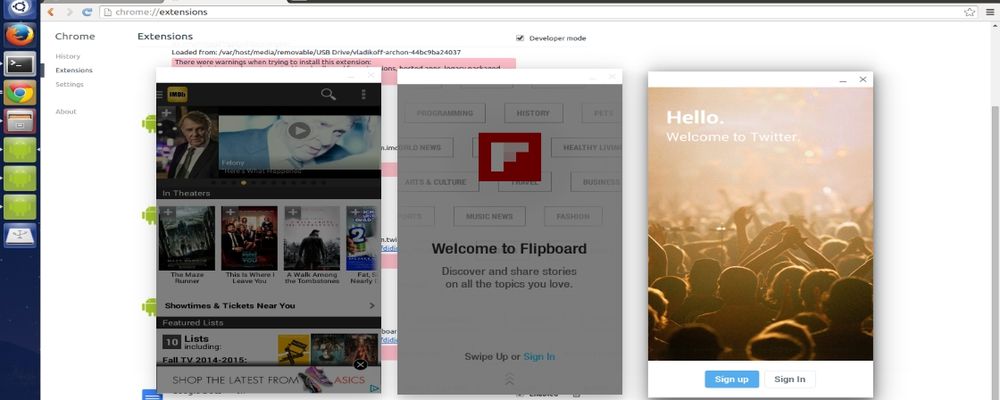The image size is (1000, 400).
Task: Open History in Chrome sidebar
Action: pyautogui.click(x=68, y=56)
